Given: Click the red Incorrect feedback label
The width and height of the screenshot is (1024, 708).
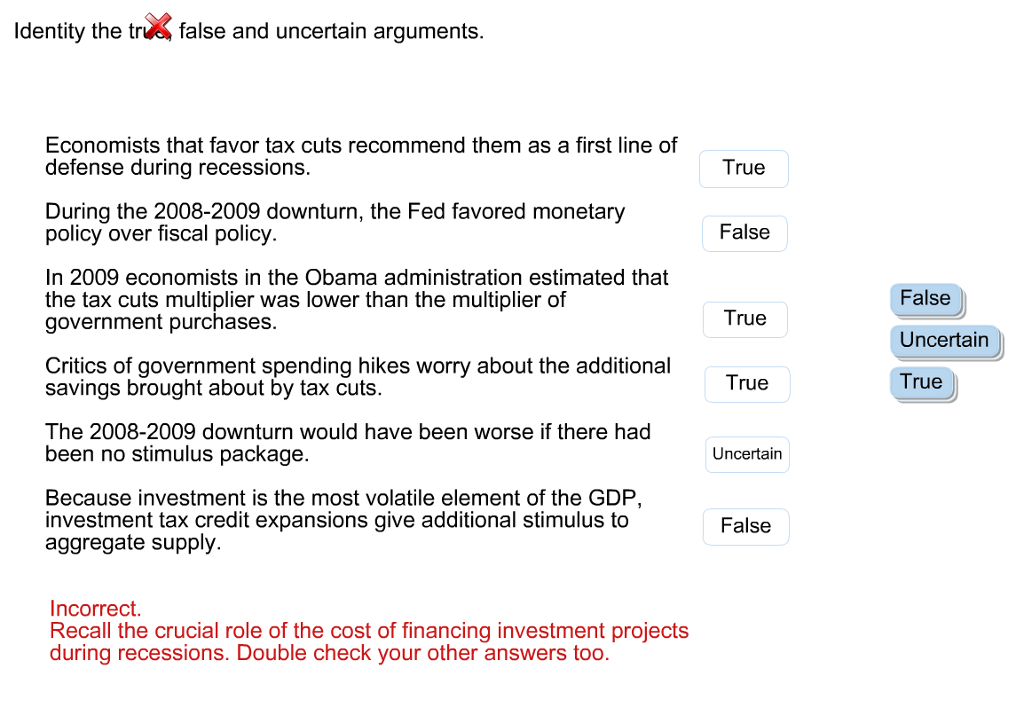Looking at the screenshot, I should (x=95, y=608).
